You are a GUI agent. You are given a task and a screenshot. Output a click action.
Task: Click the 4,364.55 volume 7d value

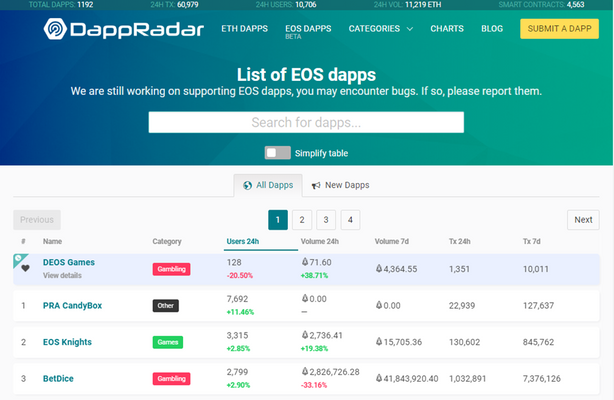click(396, 269)
